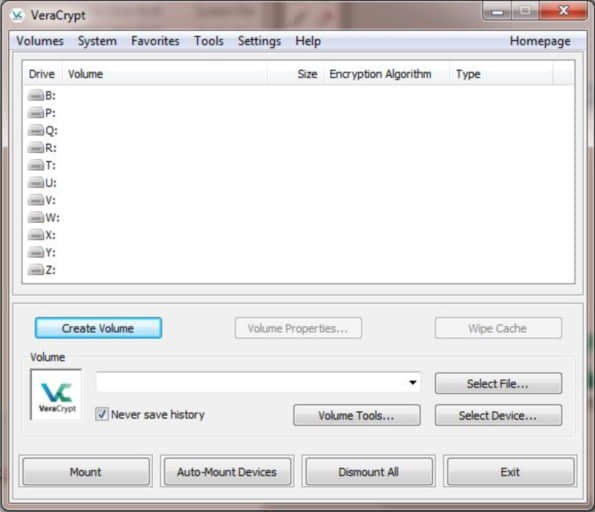Click the T: drive icon
The image size is (595, 512).
(36, 165)
